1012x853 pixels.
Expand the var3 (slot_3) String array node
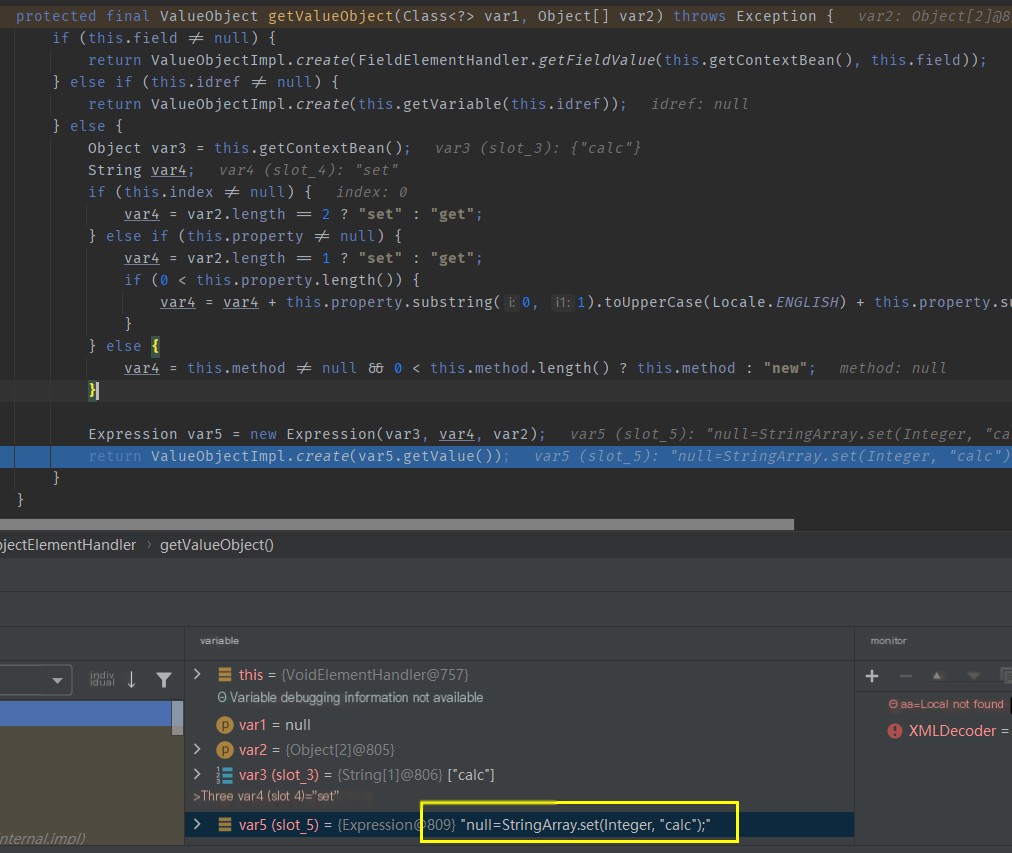[x=197, y=774]
